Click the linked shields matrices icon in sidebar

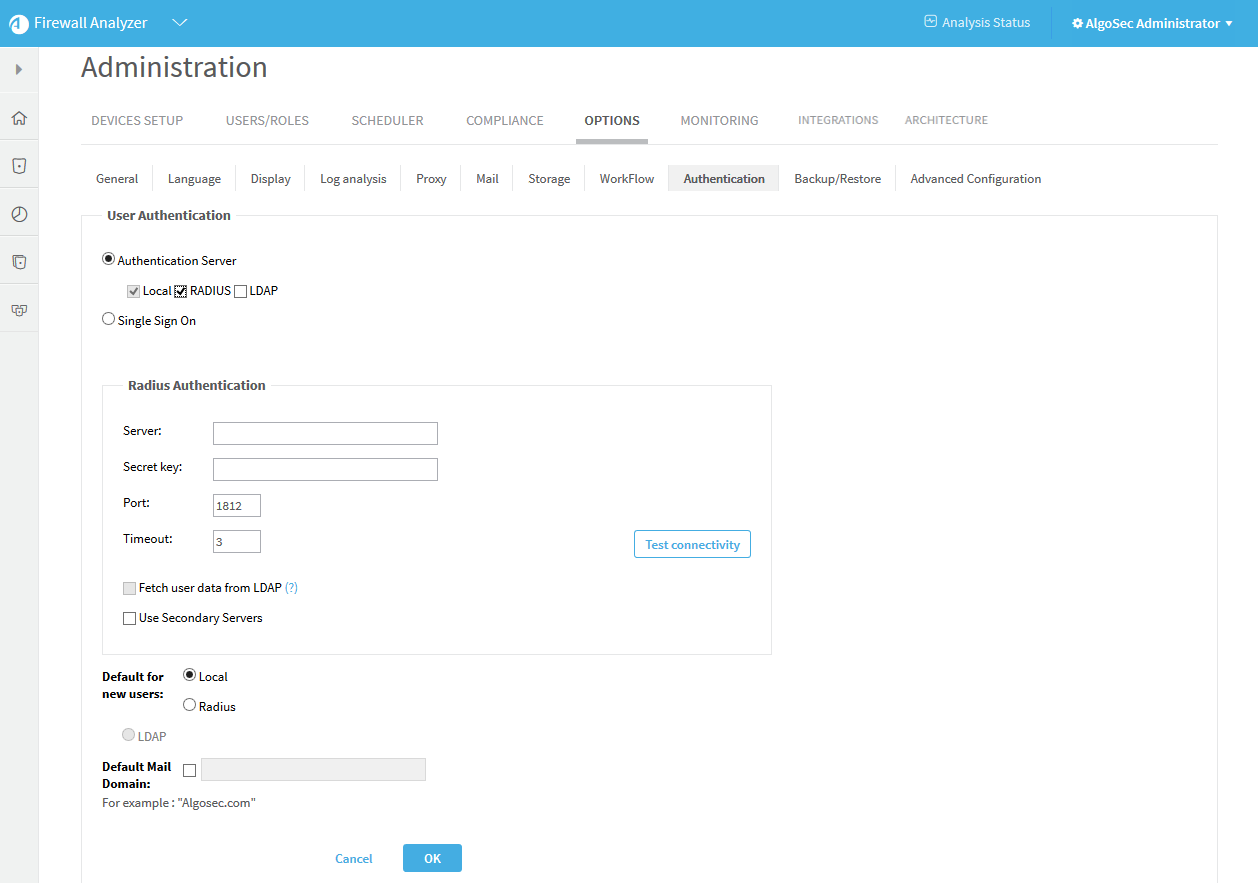tap(19, 310)
